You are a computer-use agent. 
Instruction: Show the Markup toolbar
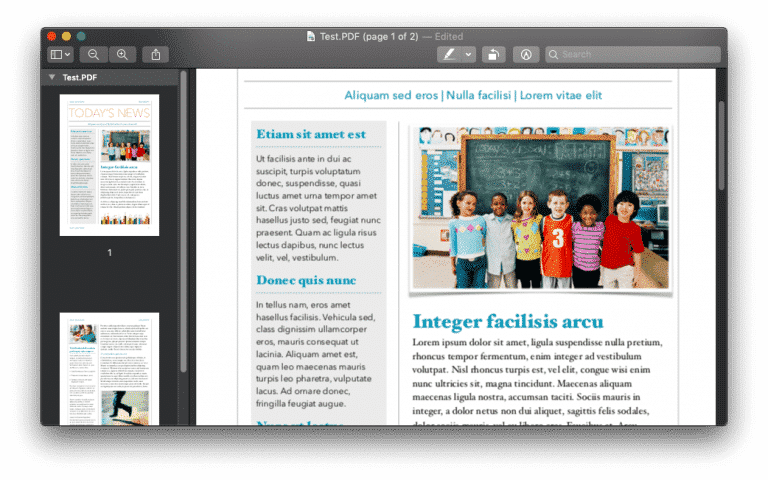tap(526, 54)
